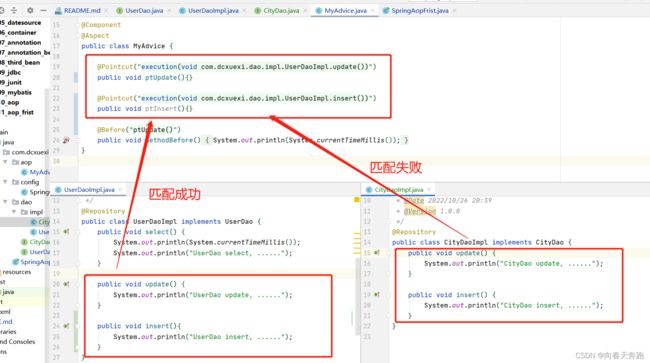Viewport: 650px width, 363px height.
Task: Switch to the CityDao.java tab
Action: click(281, 10)
